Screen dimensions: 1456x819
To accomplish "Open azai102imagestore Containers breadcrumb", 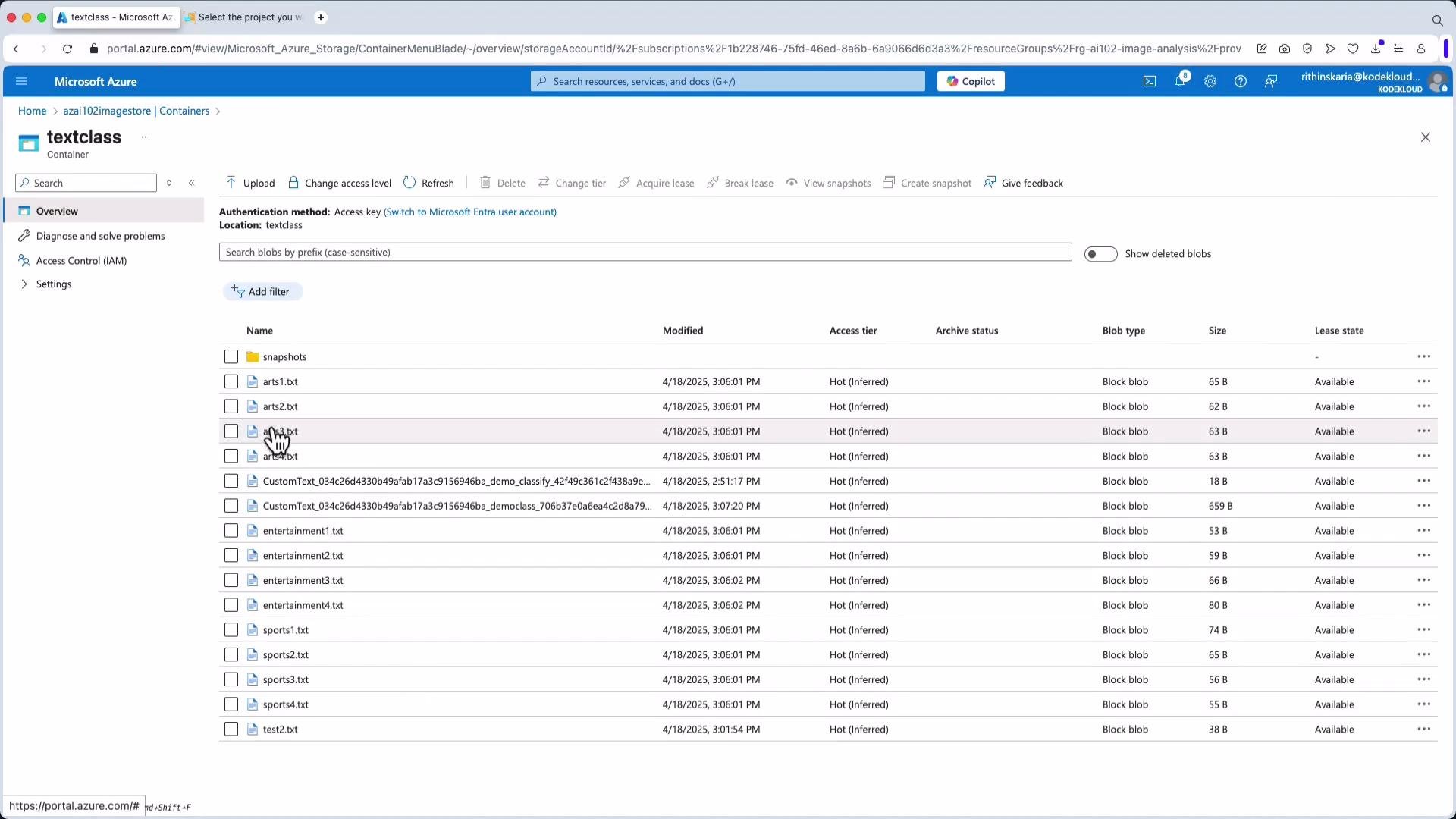I will click(x=136, y=111).
